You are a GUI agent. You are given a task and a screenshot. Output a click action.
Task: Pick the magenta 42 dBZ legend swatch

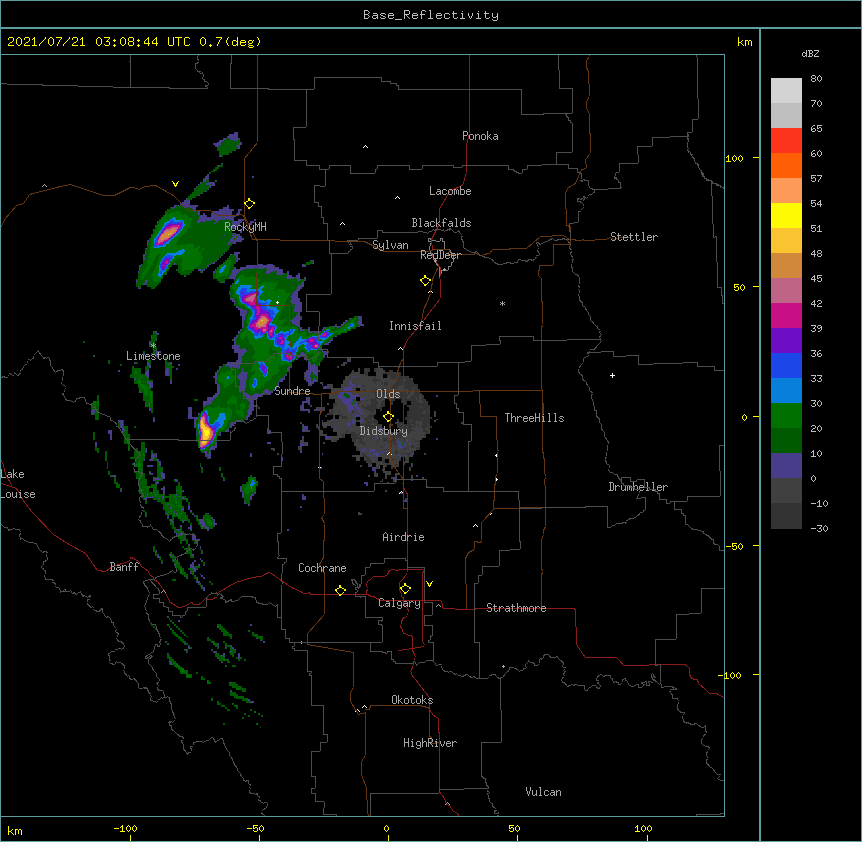[786, 315]
